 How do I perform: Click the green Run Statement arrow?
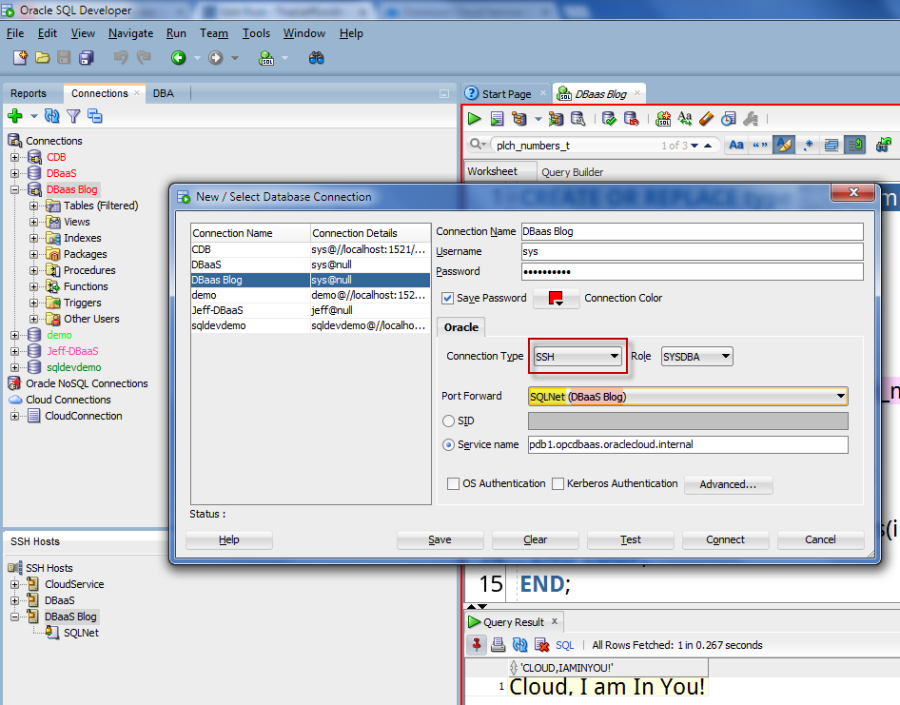pyautogui.click(x=475, y=119)
